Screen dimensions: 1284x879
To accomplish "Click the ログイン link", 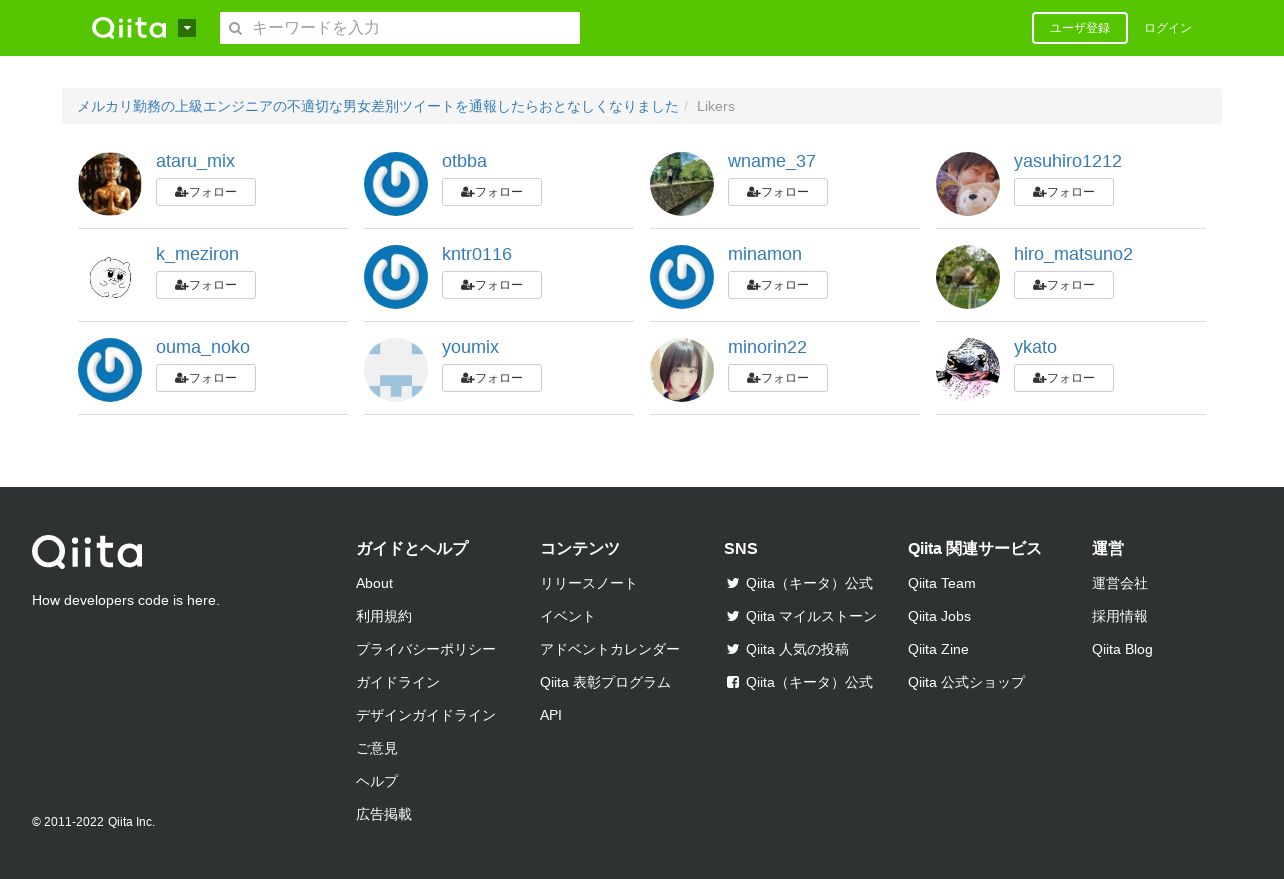I will coord(1168,28).
